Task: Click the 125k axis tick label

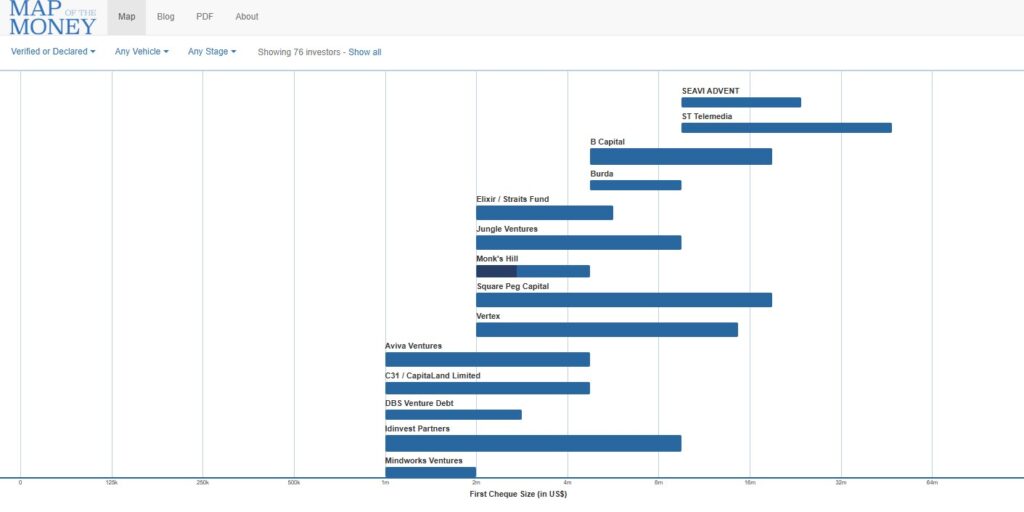Action: [x=112, y=483]
